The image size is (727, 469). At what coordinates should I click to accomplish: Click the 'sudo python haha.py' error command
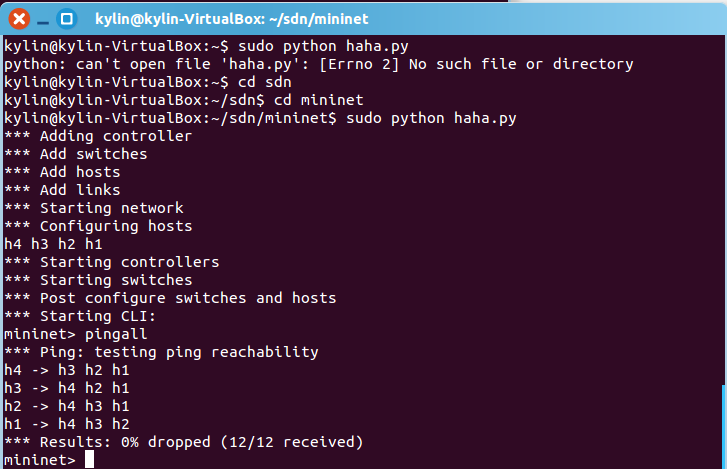(324, 46)
